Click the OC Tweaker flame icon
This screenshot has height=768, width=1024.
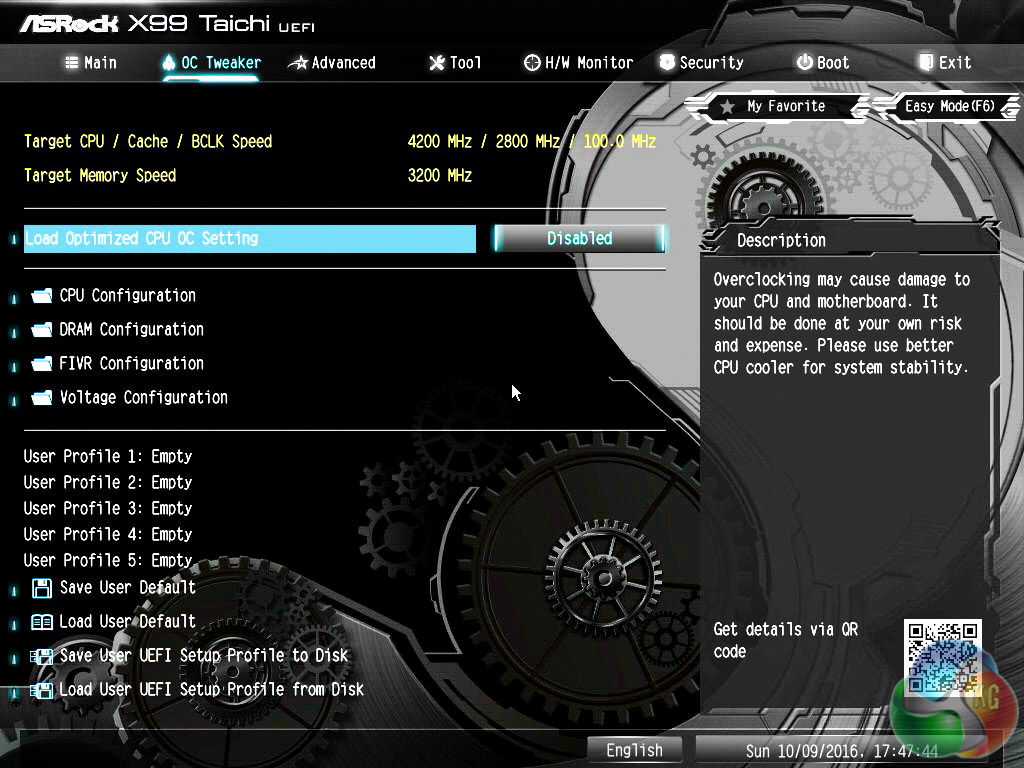[x=169, y=63]
